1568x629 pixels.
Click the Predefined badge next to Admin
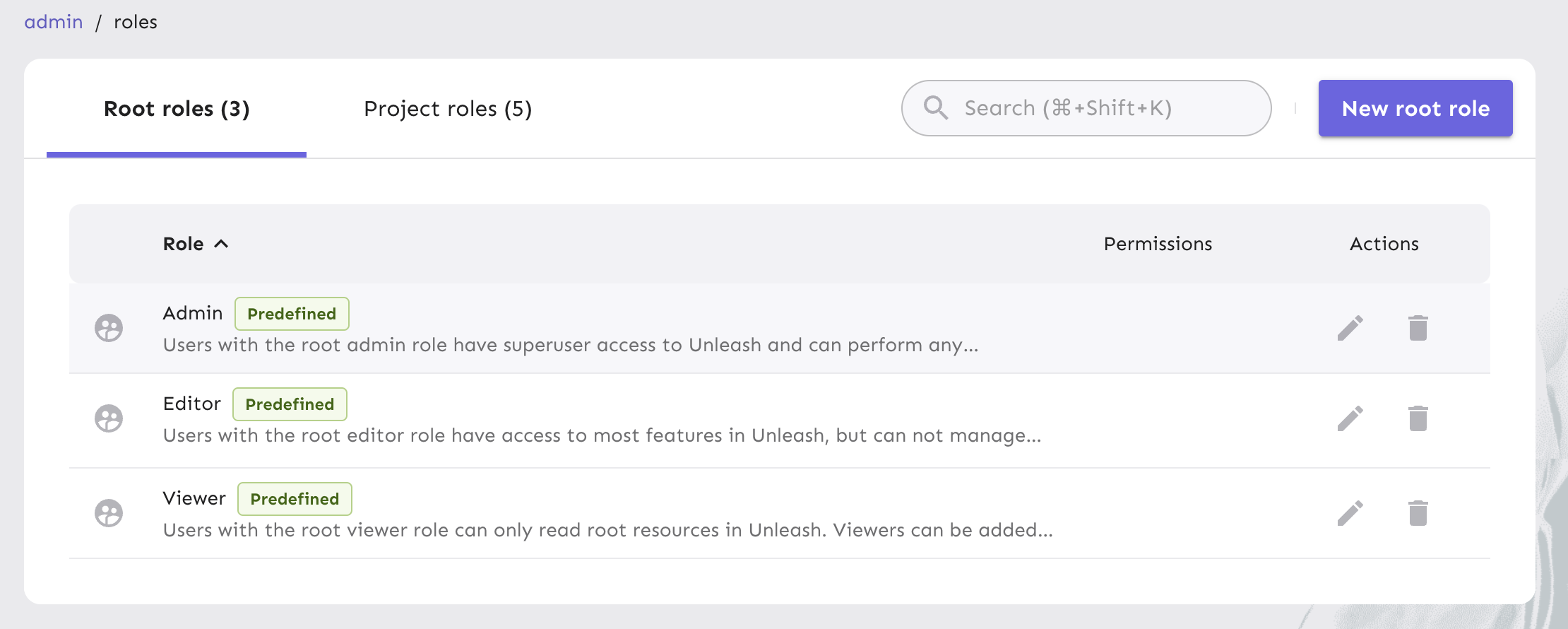[292, 313]
